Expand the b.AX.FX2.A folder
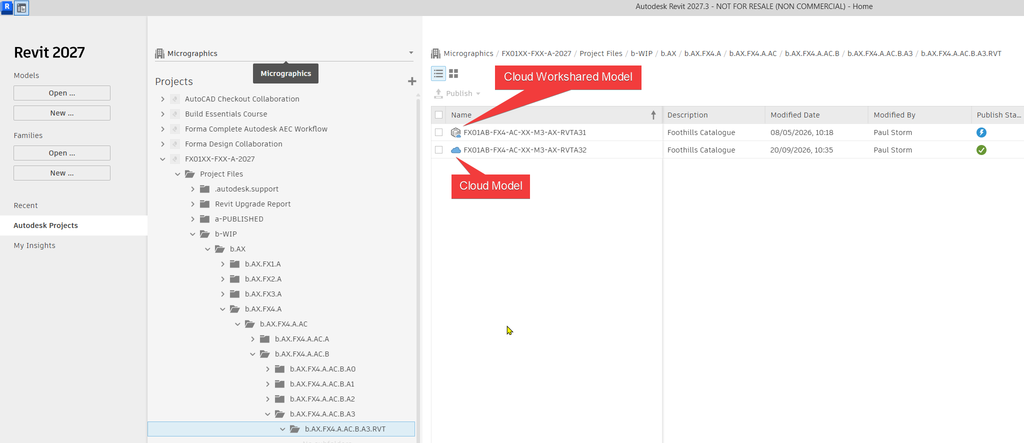Image resolution: width=1024 pixels, height=443 pixels. pyautogui.click(x=223, y=279)
